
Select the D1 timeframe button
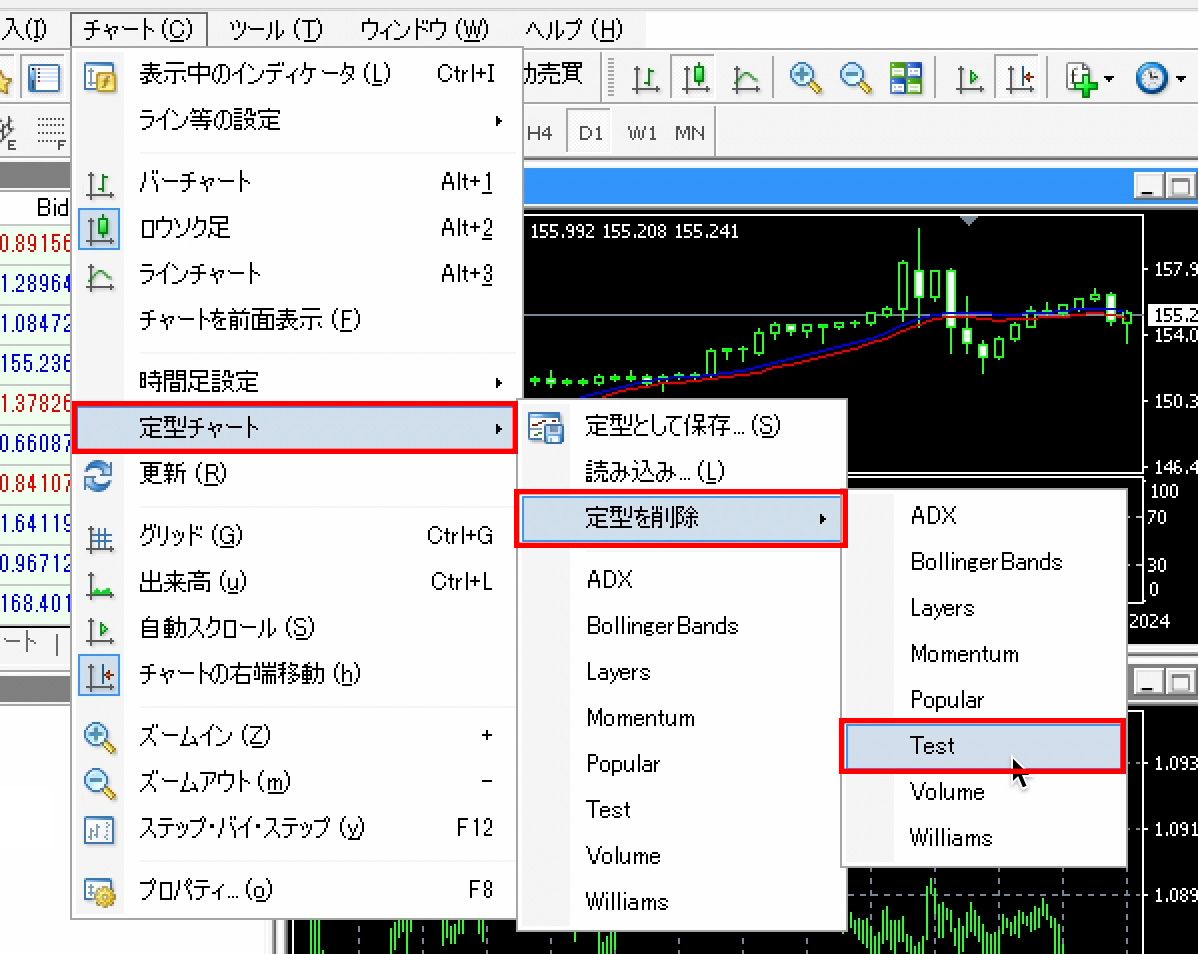590,133
